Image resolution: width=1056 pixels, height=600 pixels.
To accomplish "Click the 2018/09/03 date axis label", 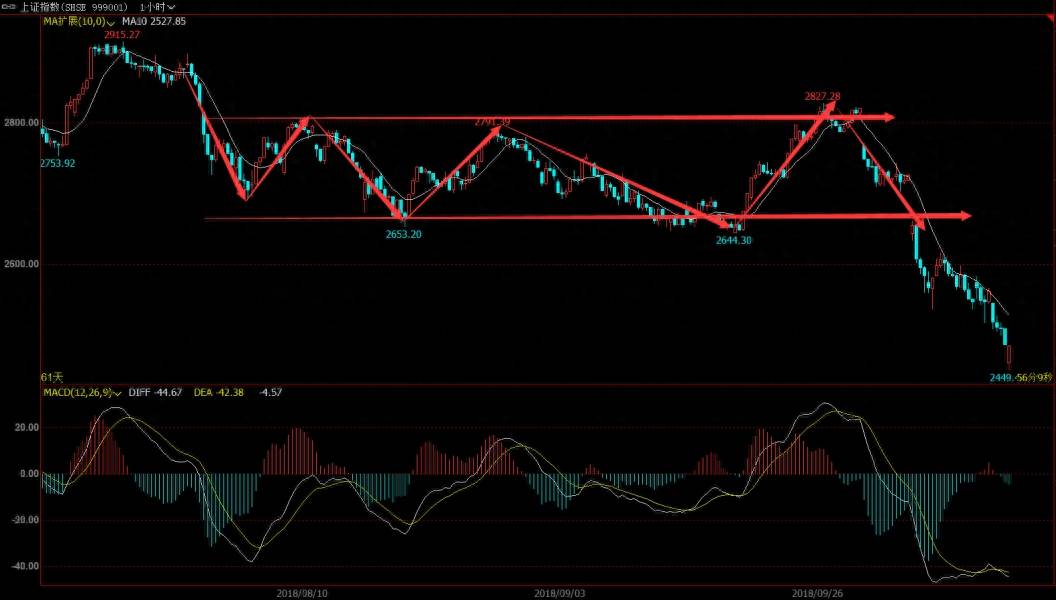I will (560, 593).
